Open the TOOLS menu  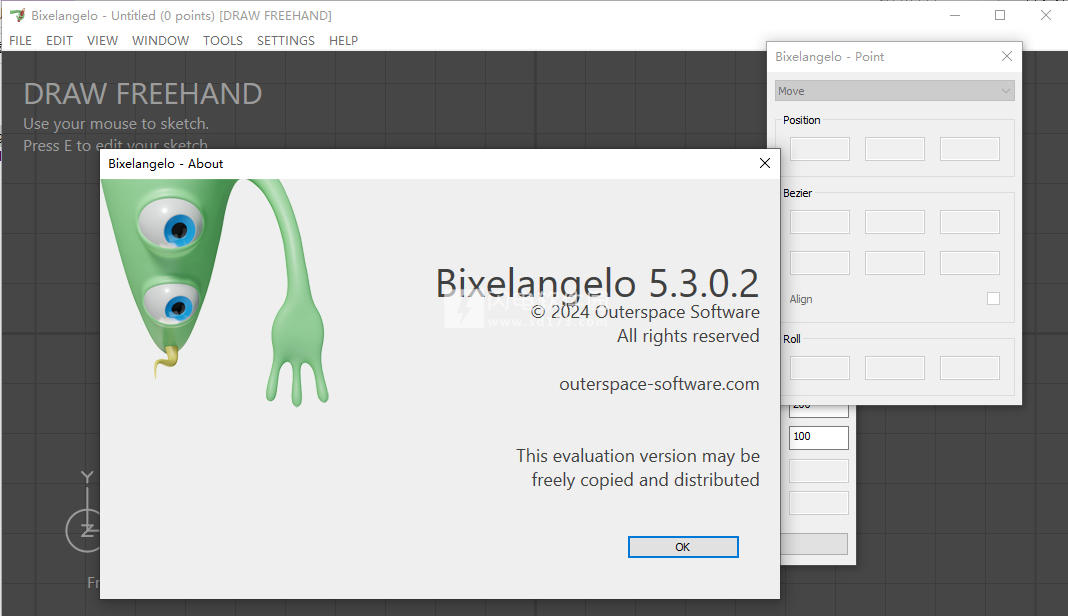pos(223,41)
